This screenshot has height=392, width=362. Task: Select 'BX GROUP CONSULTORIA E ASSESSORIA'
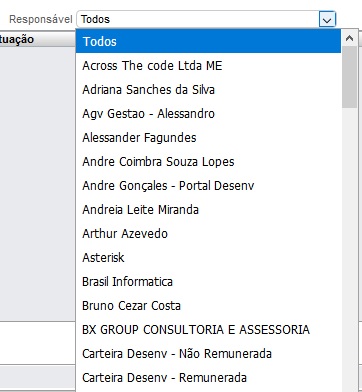pyautogui.click(x=208, y=329)
